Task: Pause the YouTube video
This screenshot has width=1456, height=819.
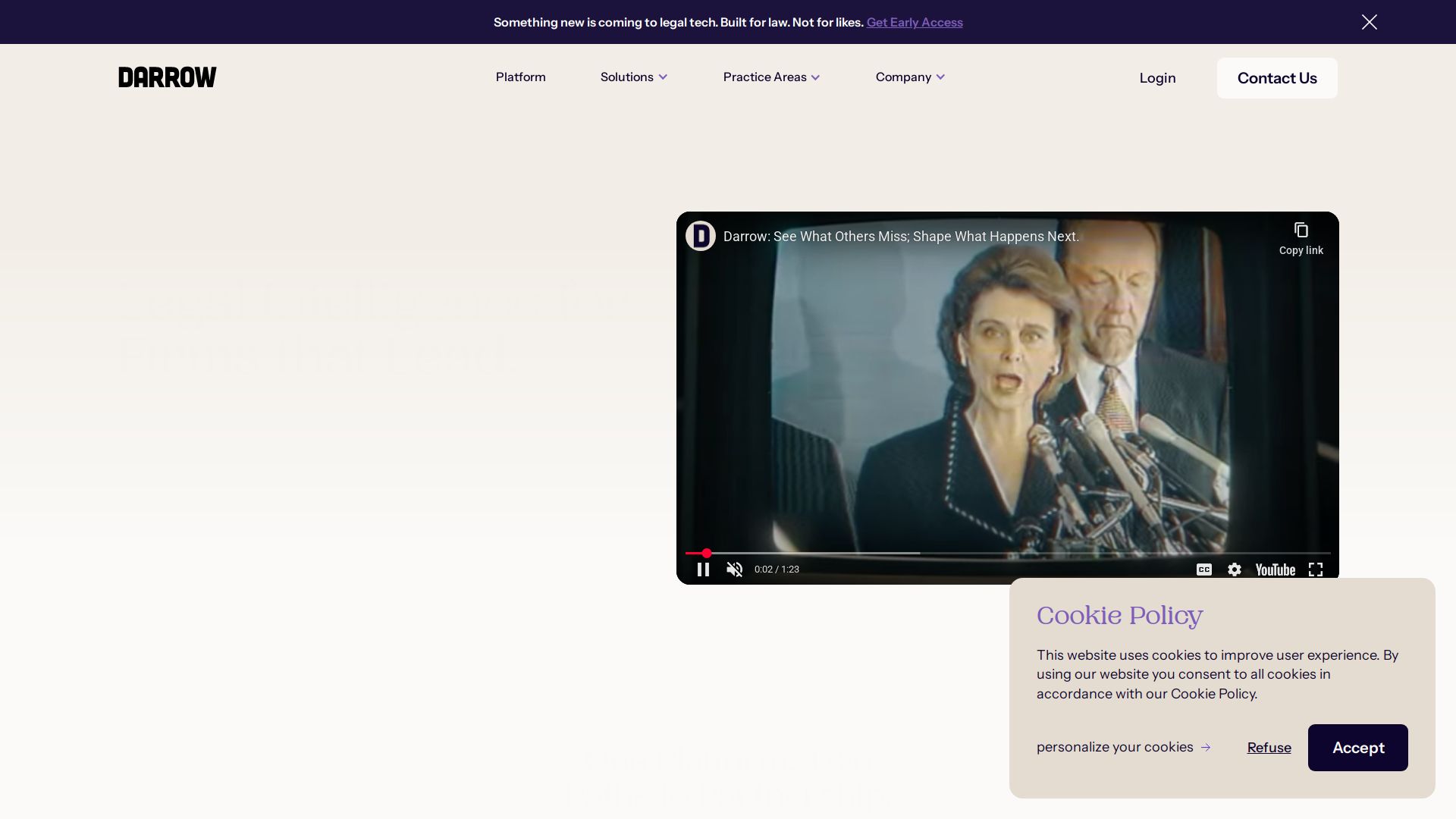Action: 703,570
